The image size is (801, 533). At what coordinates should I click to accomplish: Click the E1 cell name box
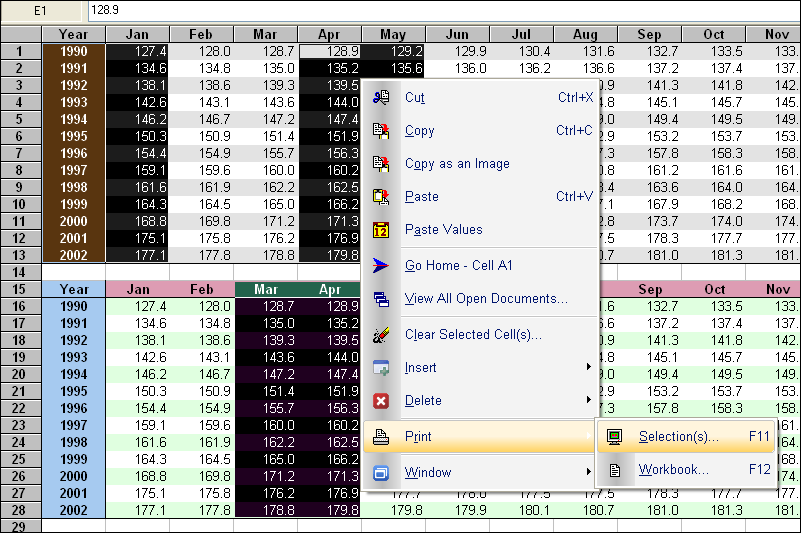[x=41, y=10]
